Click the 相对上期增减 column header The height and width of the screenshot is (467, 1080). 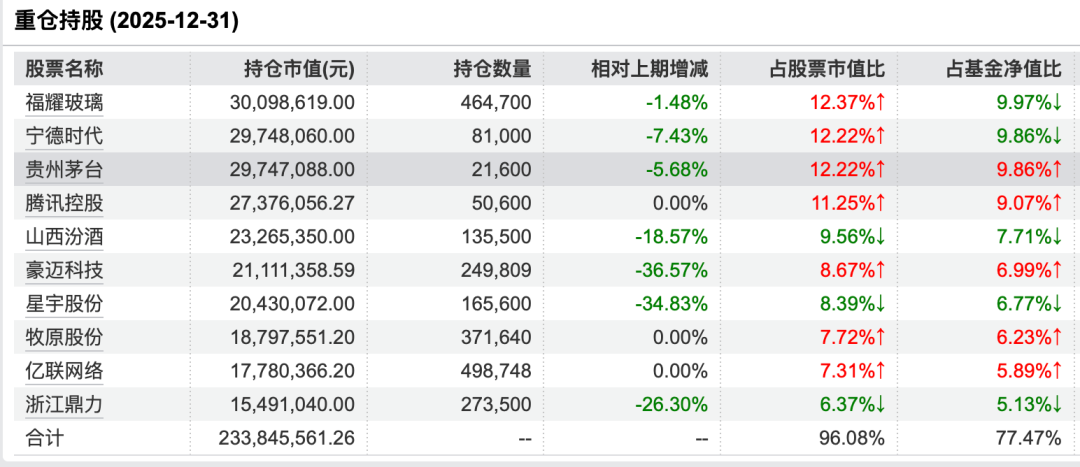tap(650, 69)
